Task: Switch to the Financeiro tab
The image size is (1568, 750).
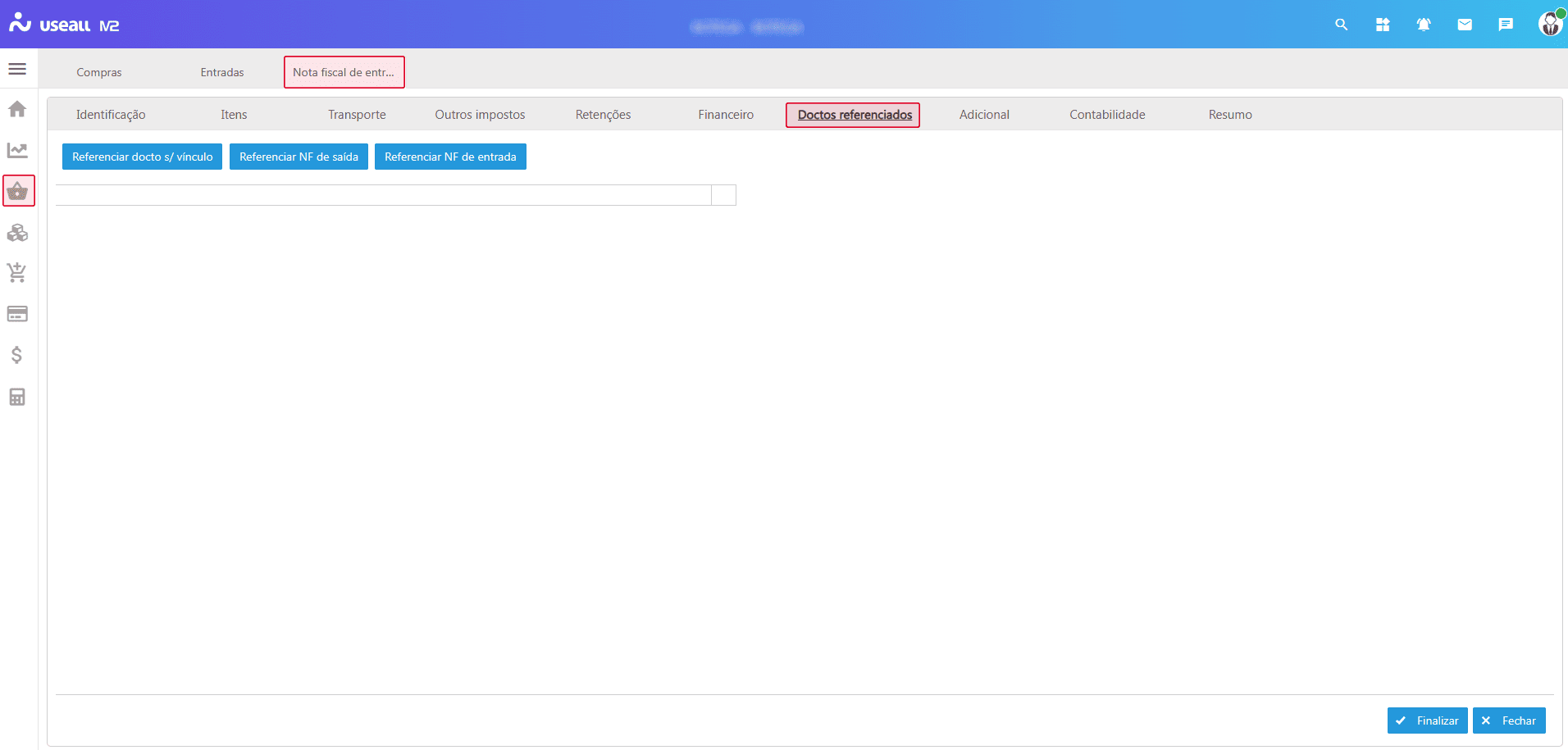Action: 726,115
